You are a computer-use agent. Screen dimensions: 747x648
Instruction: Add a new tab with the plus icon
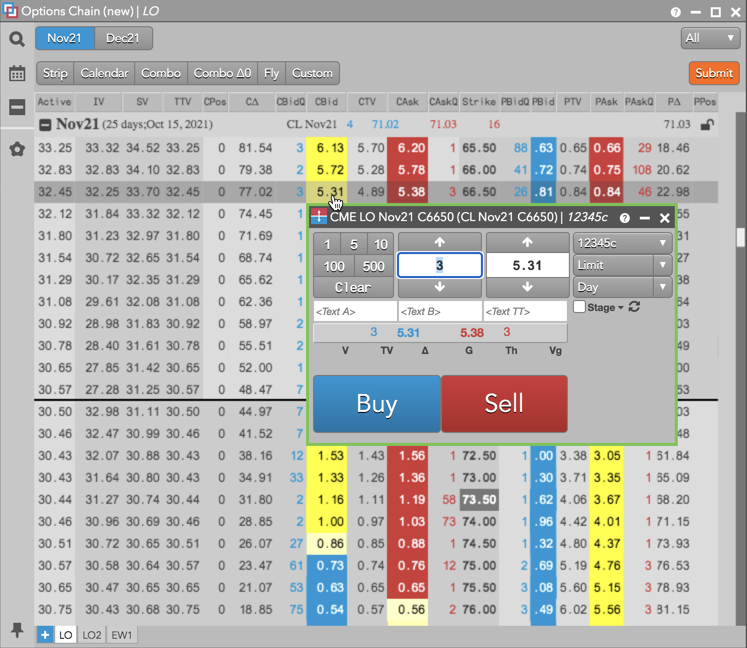45,634
